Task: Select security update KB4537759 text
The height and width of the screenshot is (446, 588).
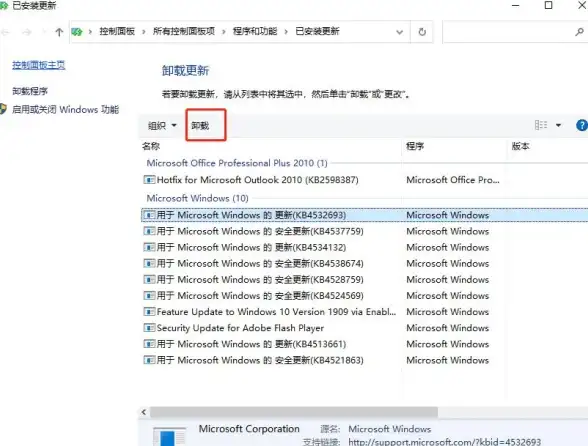Action: click(260, 231)
